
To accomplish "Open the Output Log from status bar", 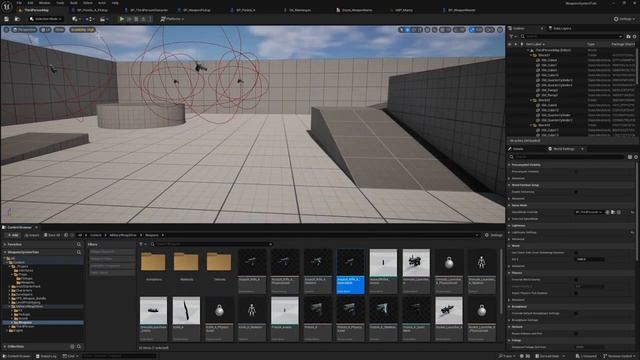I will click(46, 356).
